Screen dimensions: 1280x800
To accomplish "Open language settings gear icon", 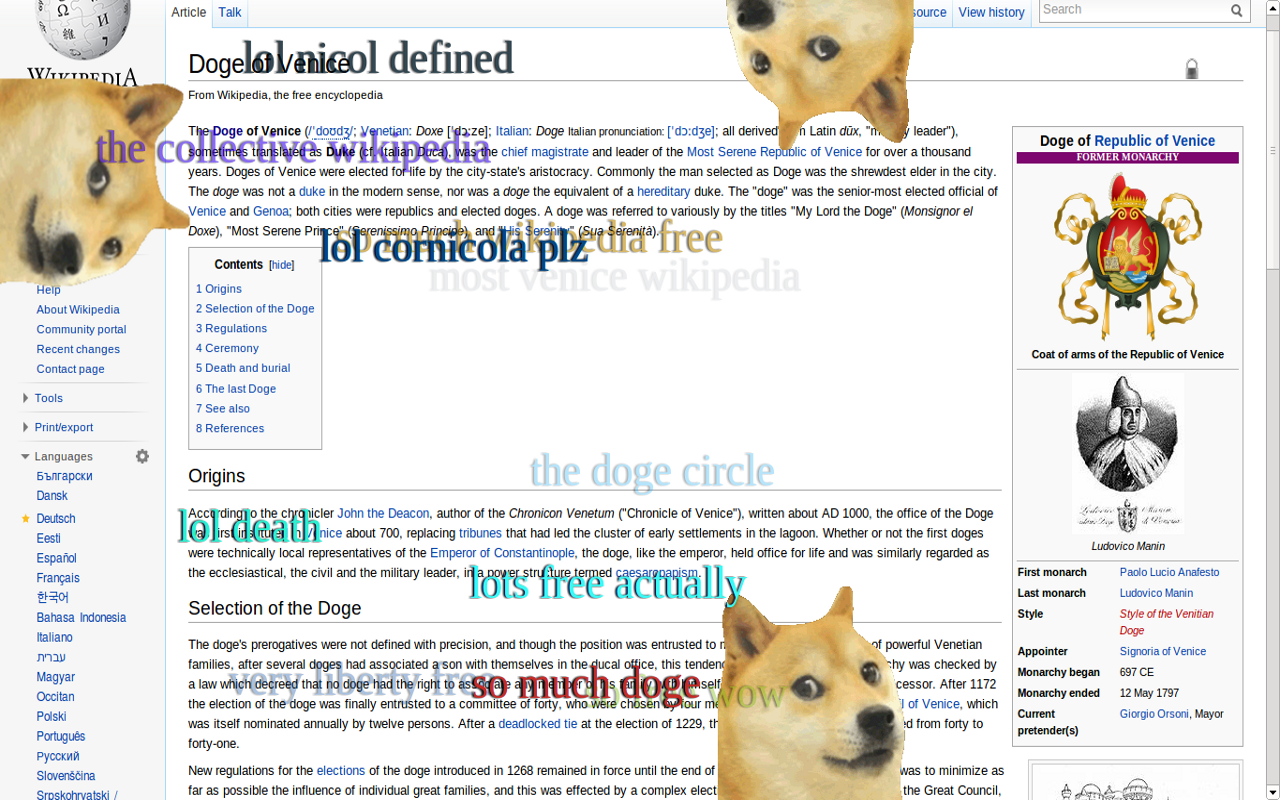I will click(142, 456).
